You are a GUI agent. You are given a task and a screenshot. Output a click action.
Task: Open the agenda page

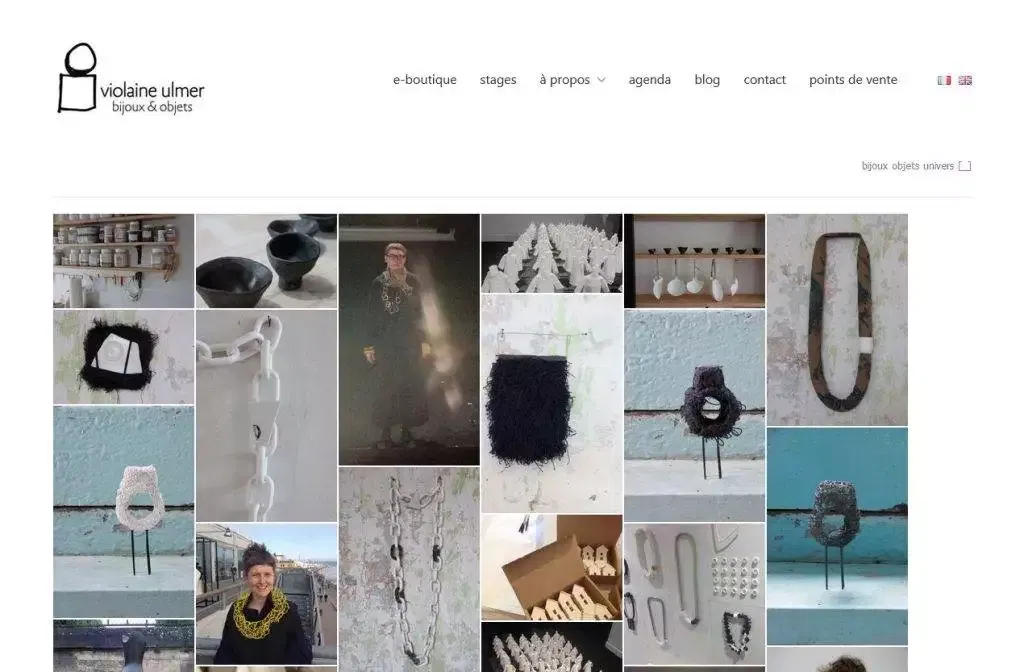pyautogui.click(x=649, y=80)
